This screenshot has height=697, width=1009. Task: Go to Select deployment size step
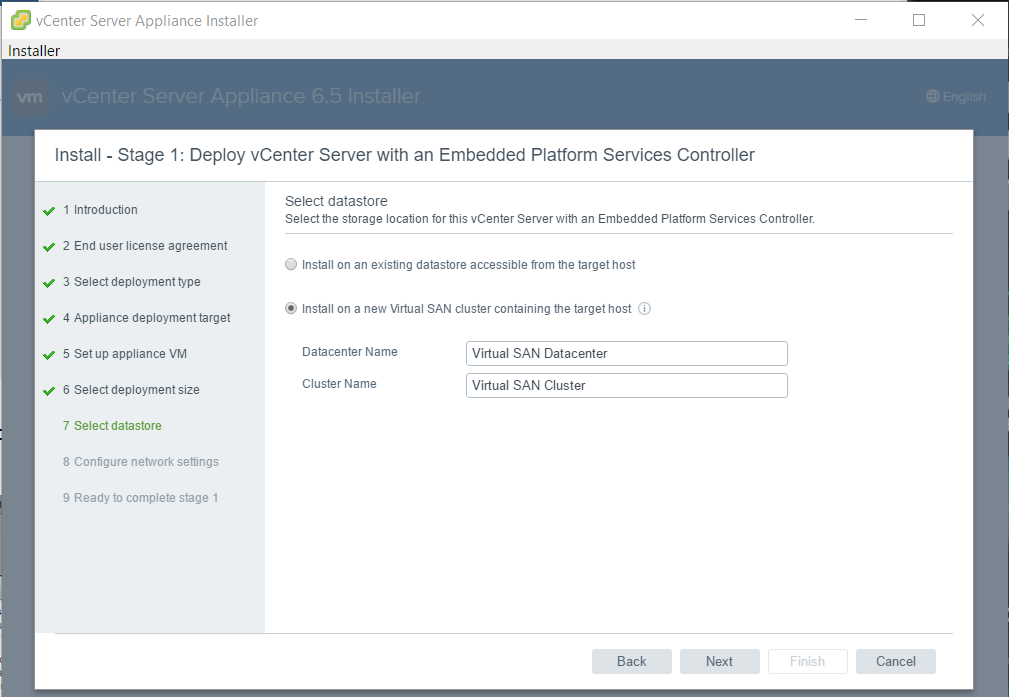(x=131, y=390)
